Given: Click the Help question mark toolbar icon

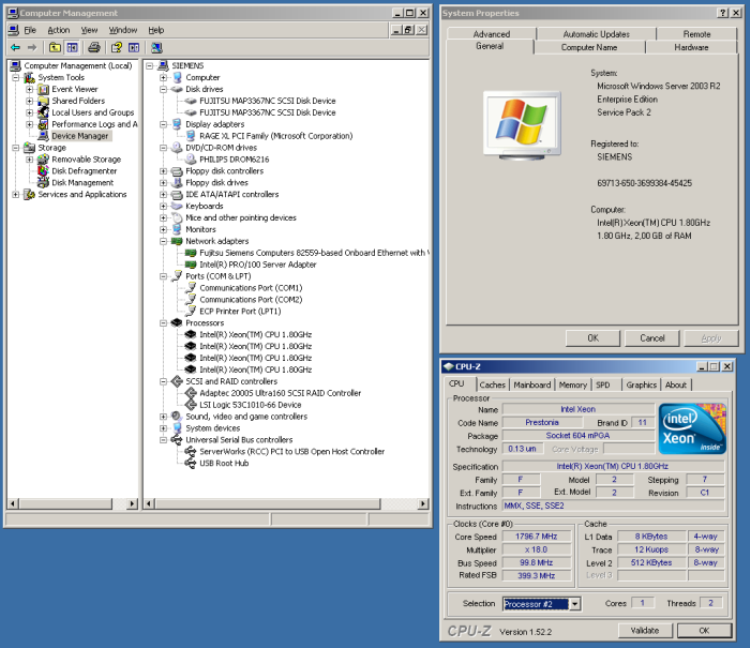Looking at the screenshot, I should (116, 47).
